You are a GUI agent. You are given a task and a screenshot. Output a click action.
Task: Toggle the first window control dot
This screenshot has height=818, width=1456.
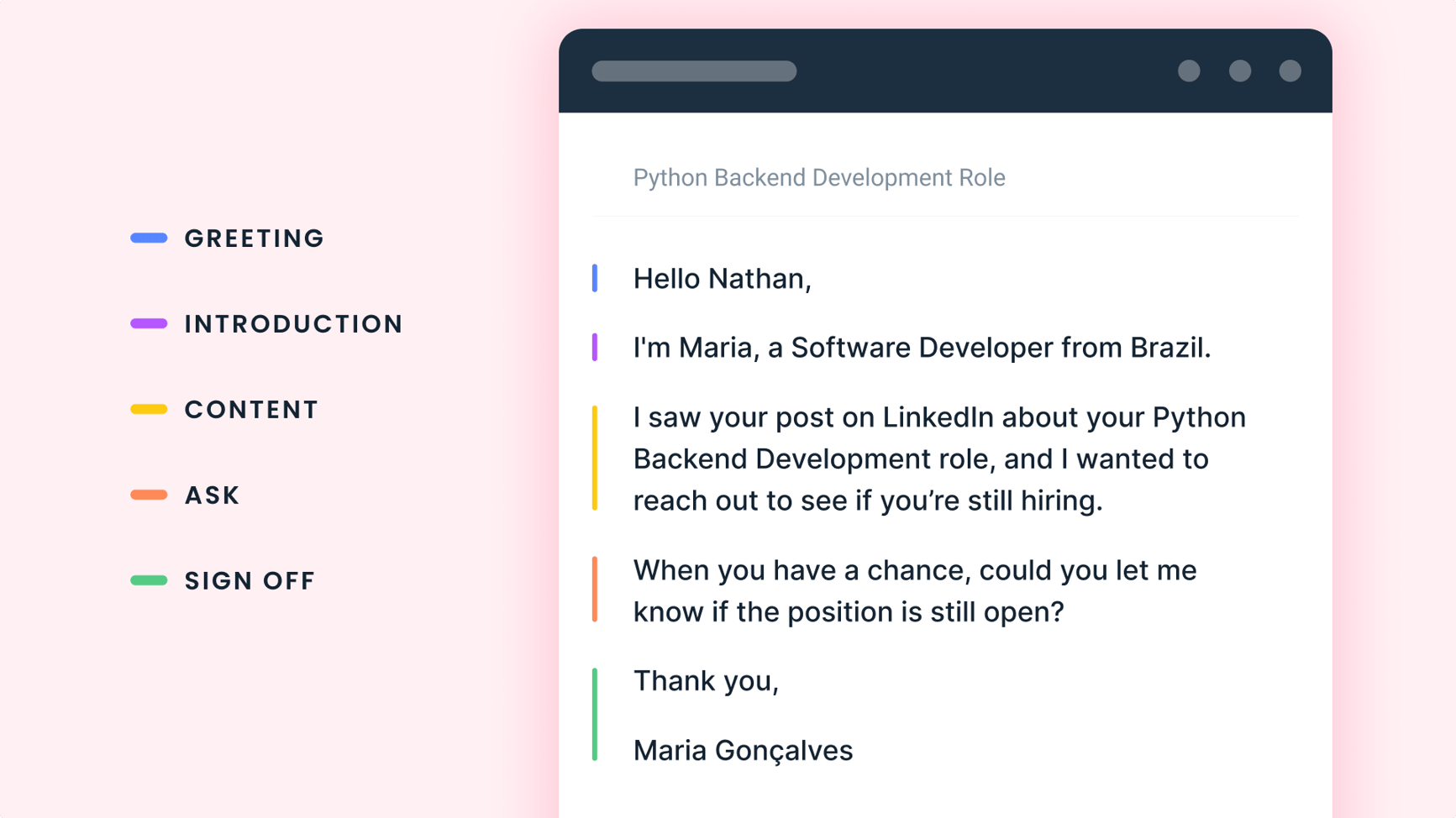[1189, 71]
